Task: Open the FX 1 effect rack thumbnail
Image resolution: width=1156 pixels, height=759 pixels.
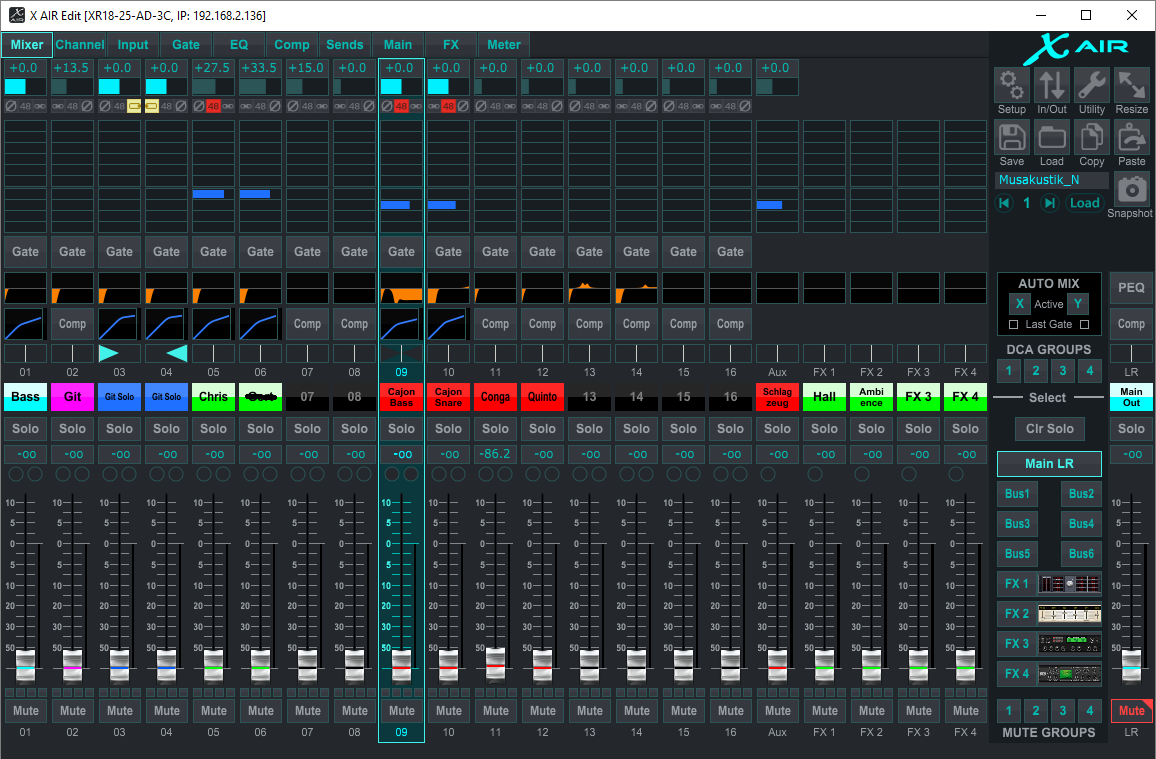Action: click(x=1069, y=584)
